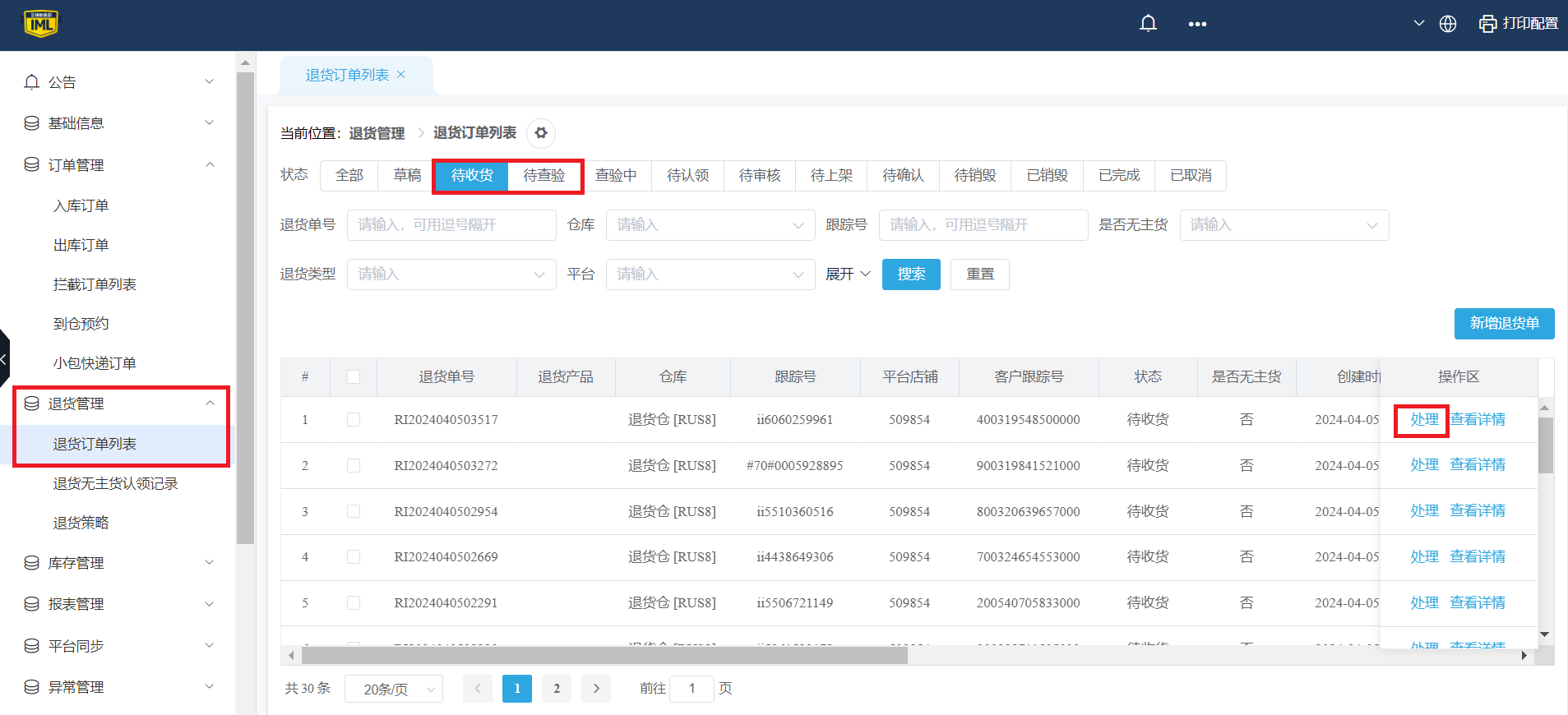The height and width of the screenshot is (715, 1568).
Task: Focus the 跟踪号 input field
Action: tap(983, 225)
